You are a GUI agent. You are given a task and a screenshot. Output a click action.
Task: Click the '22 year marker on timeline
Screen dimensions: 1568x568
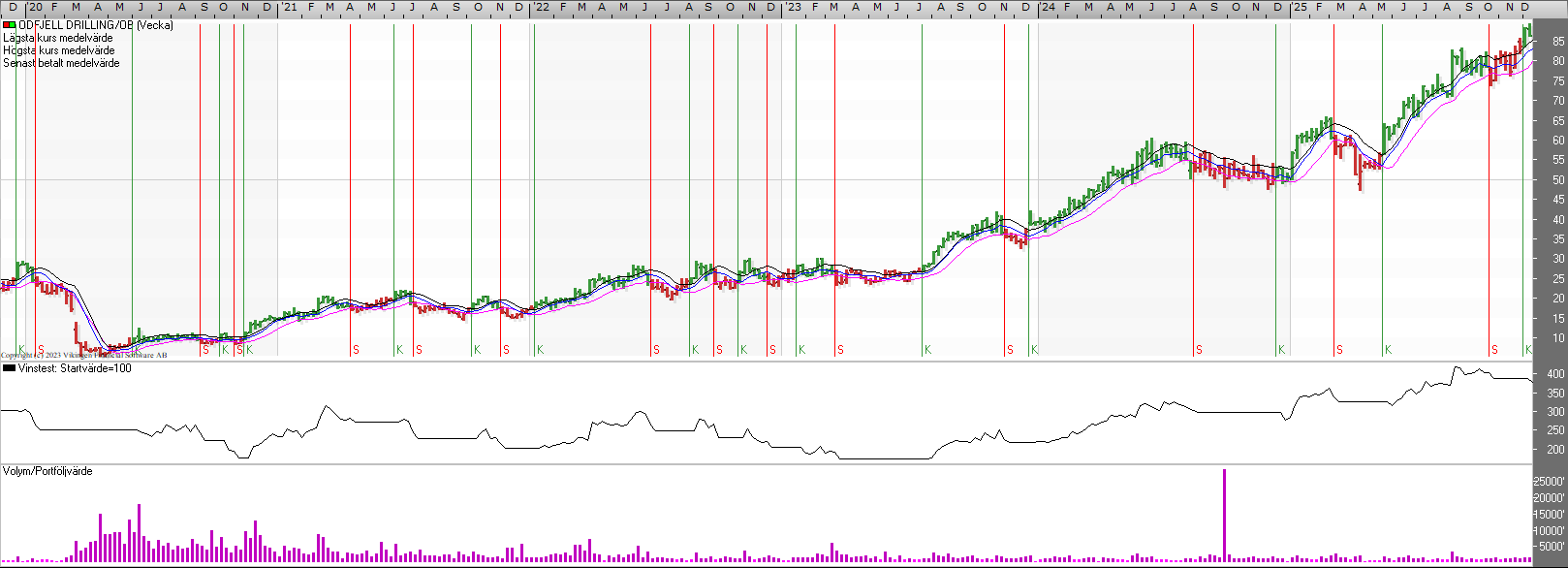point(542,8)
